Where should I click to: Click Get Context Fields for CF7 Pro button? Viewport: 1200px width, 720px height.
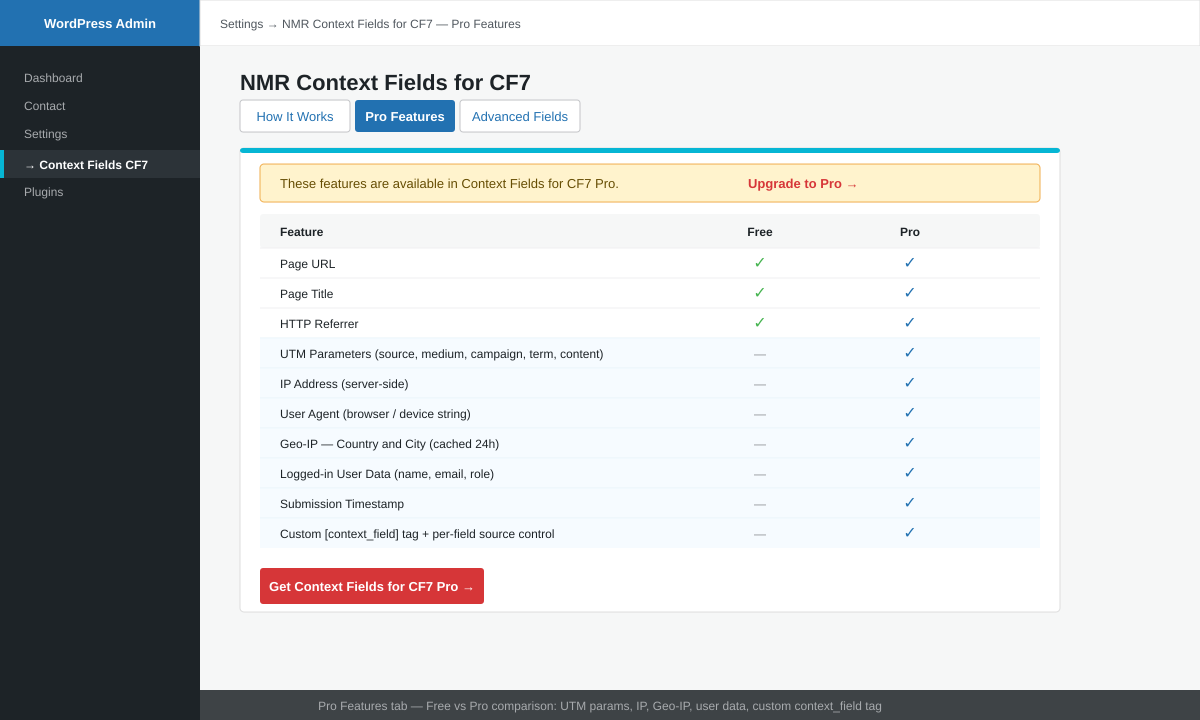pos(372,586)
